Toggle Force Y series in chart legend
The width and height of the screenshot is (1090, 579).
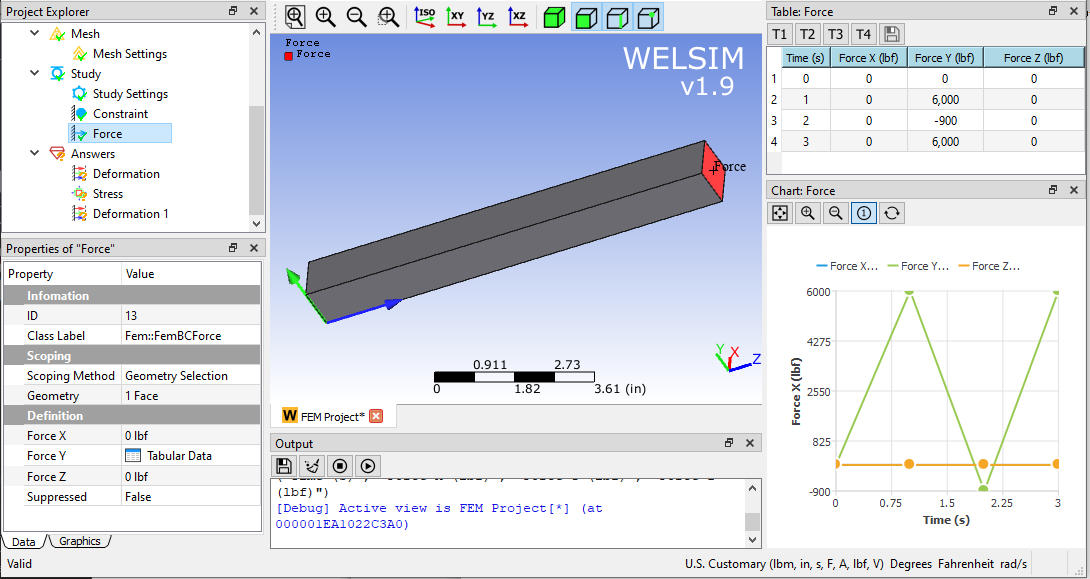click(x=918, y=266)
